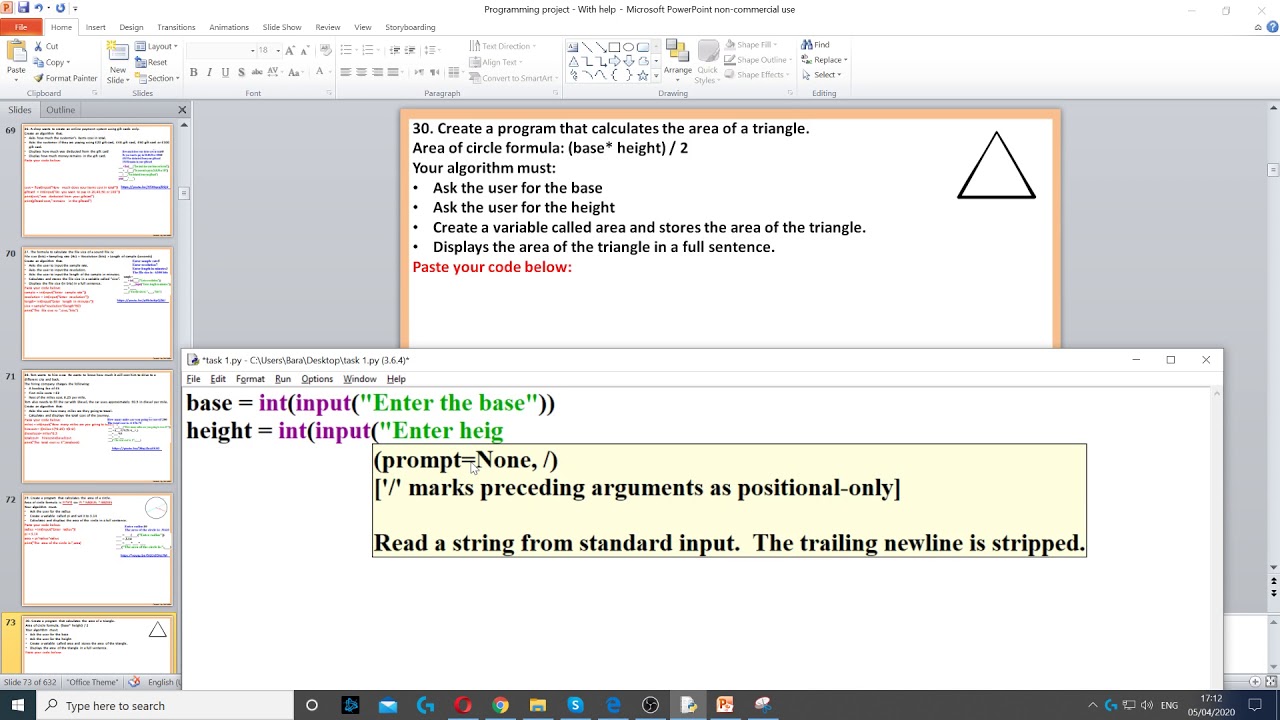The width and height of the screenshot is (1280, 720).
Task: Click the spell check status bar icon
Action: click(x=135, y=682)
